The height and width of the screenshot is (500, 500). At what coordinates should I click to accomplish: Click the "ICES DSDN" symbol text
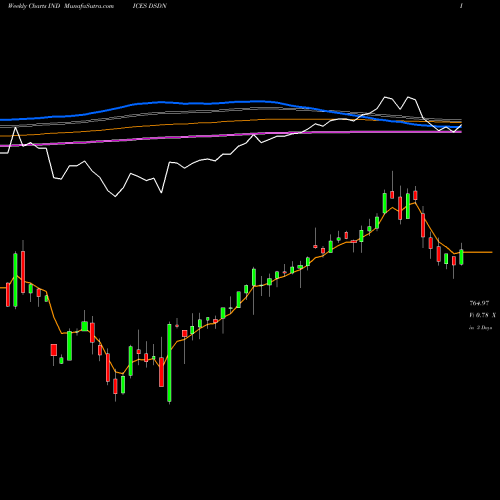[x=149, y=6]
